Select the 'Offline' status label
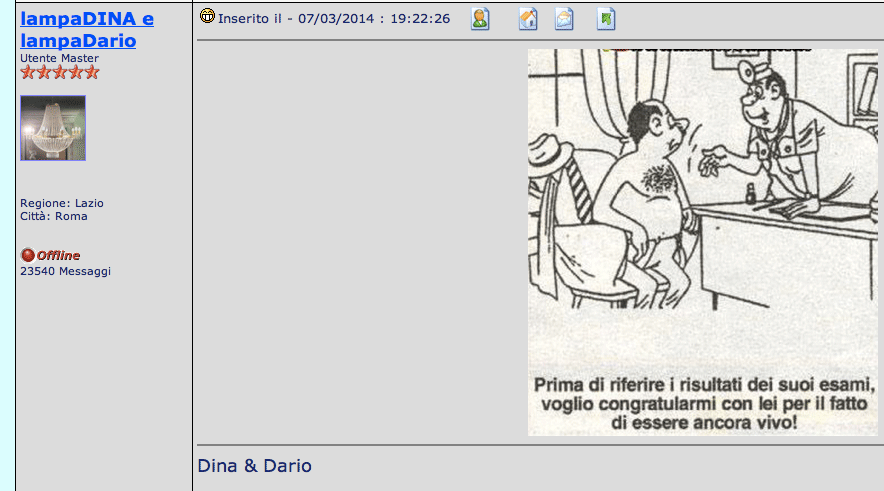 tap(58, 255)
